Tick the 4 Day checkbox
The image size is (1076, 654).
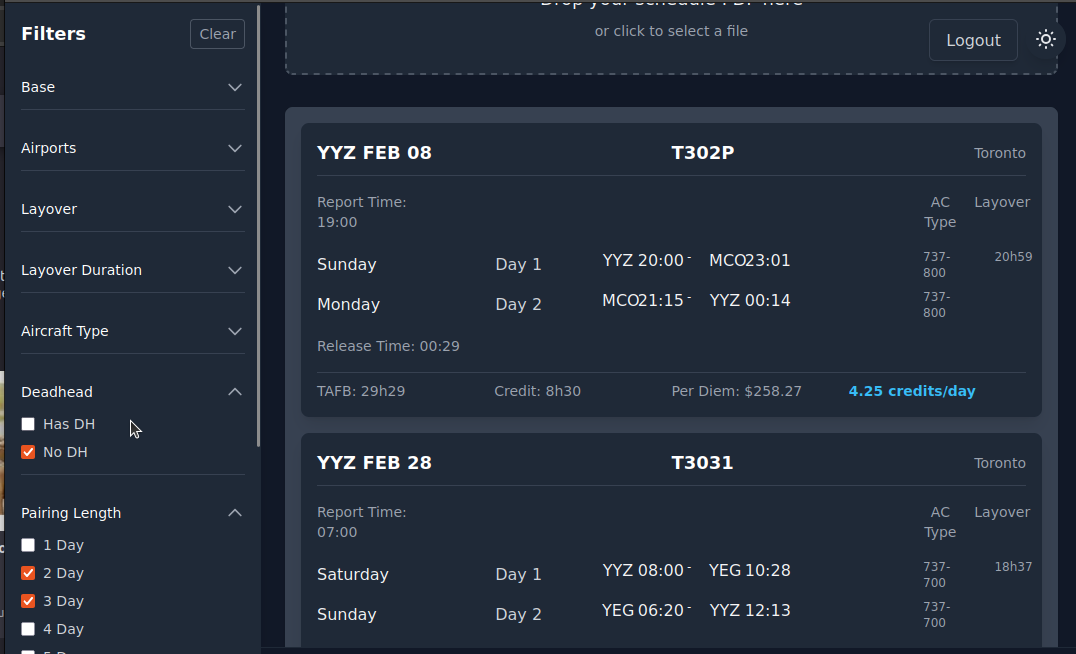[28, 629]
